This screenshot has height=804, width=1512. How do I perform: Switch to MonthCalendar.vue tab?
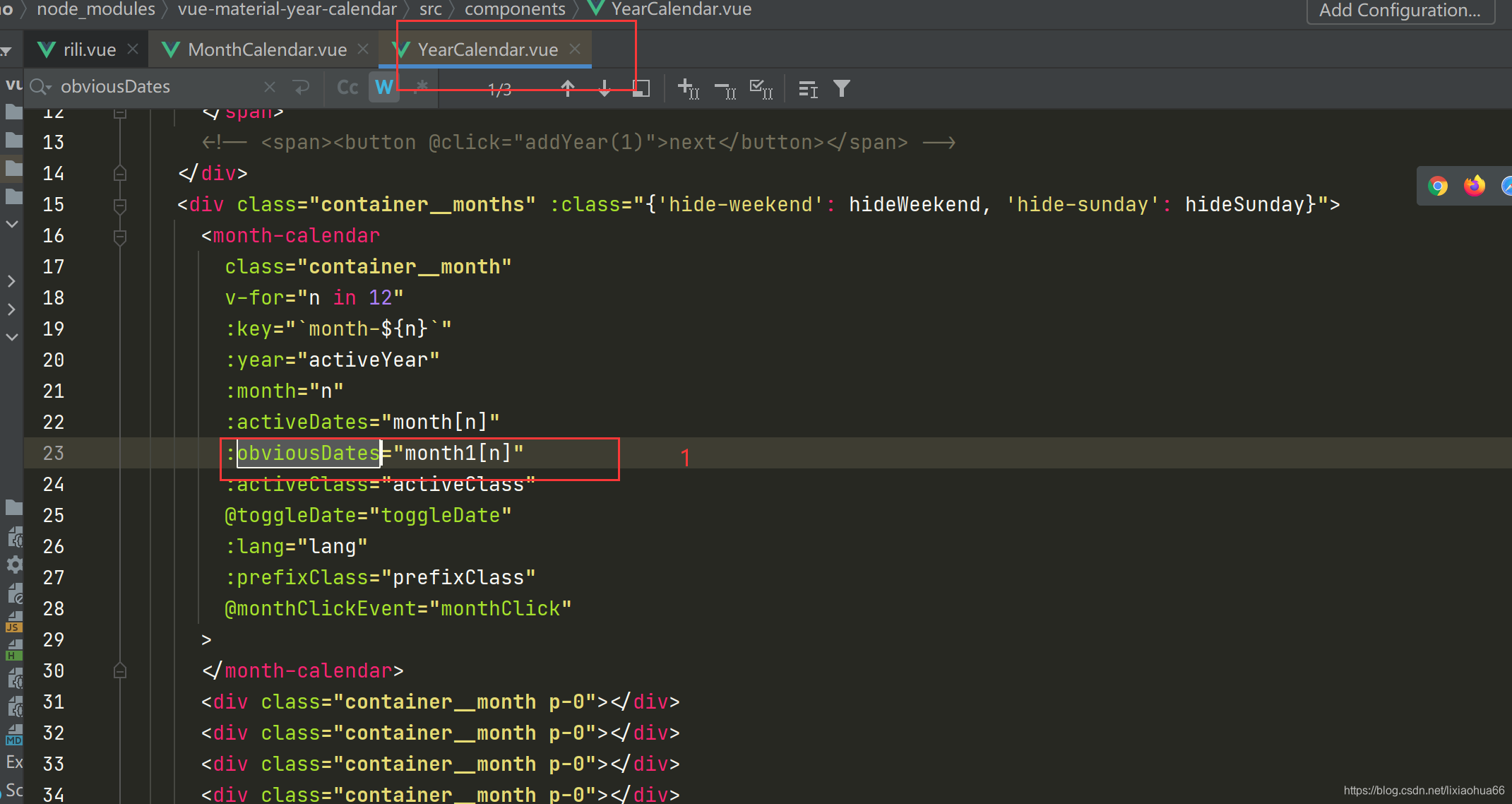[266, 49]
